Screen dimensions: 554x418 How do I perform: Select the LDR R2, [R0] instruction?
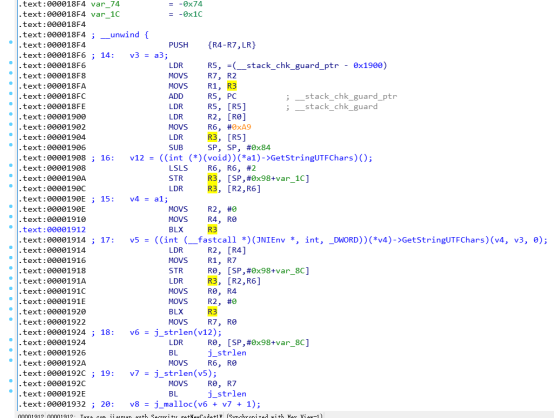[207, 117]
